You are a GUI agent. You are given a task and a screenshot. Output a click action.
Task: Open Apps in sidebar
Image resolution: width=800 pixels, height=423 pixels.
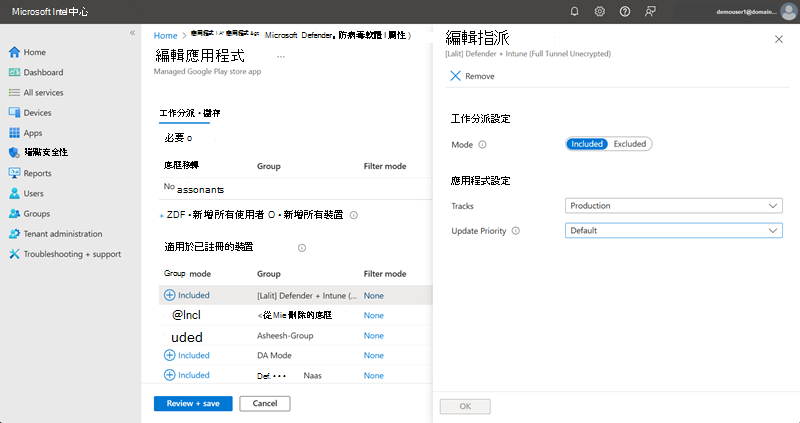click(33, 133)
